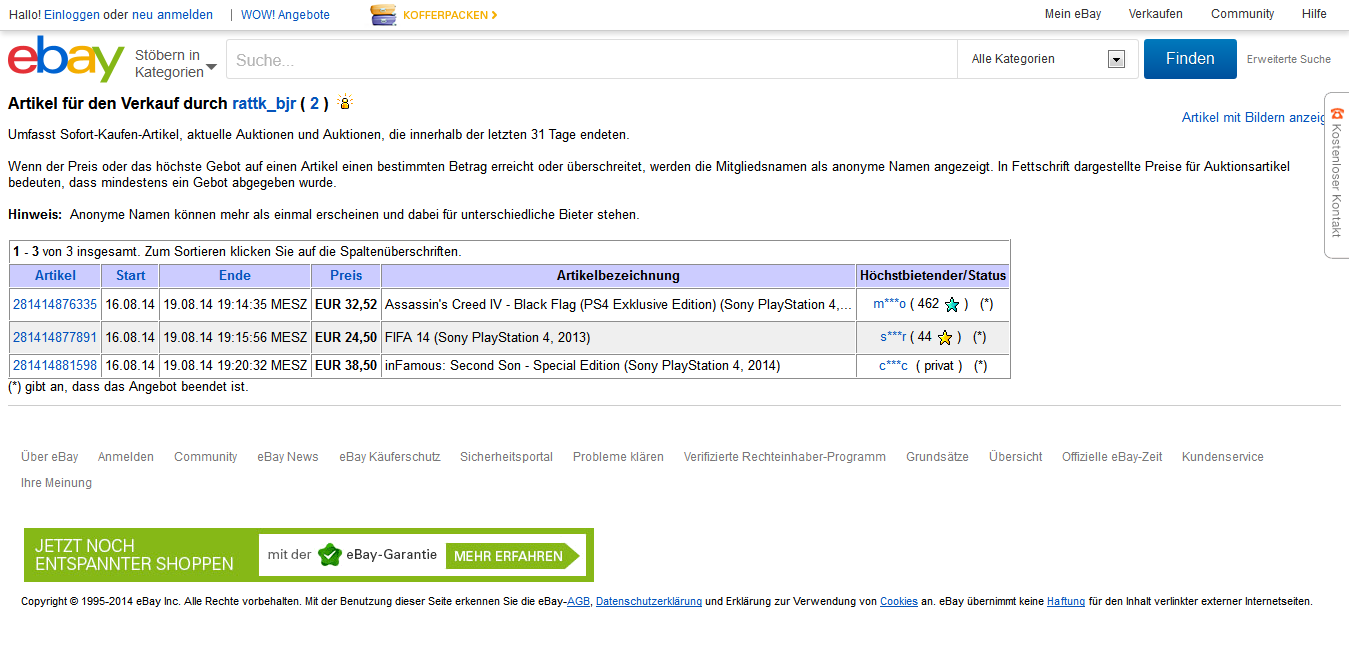Click the lightbulb icon next to rattk_bjr
This screenshot has width=1349, height=661.
click(345, 102)
